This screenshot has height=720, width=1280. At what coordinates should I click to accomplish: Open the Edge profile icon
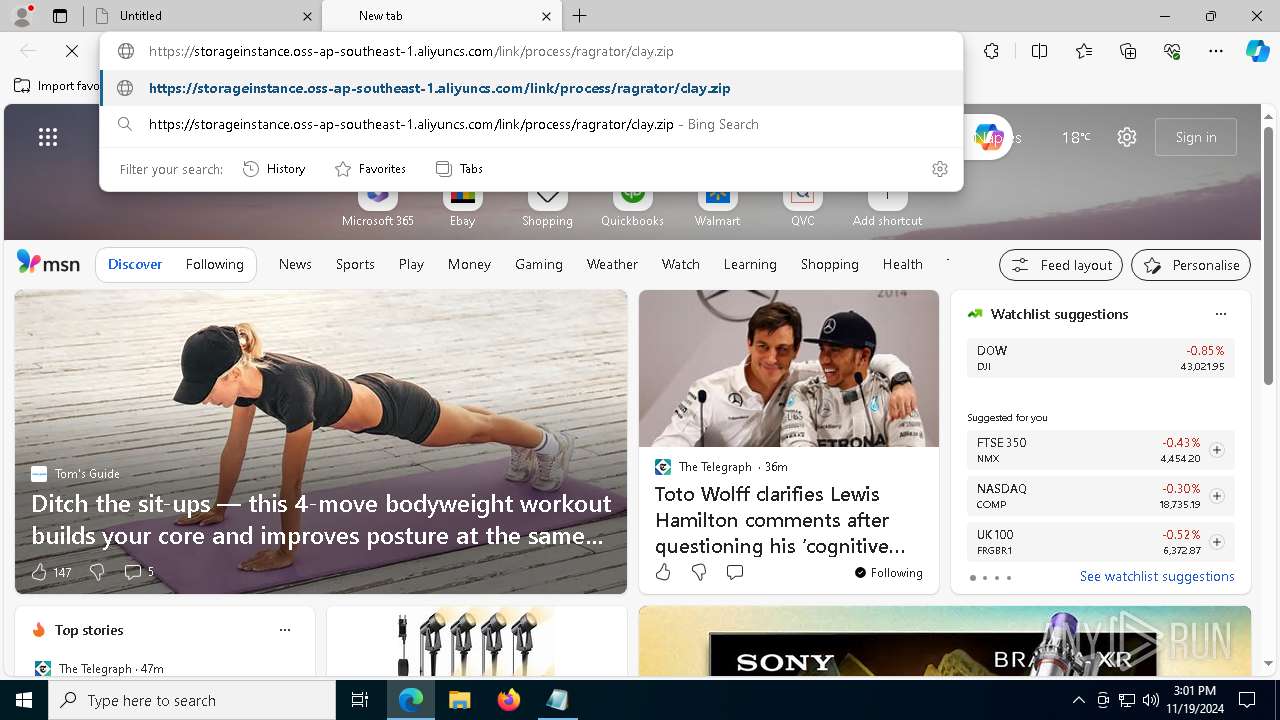coord(21,16)
